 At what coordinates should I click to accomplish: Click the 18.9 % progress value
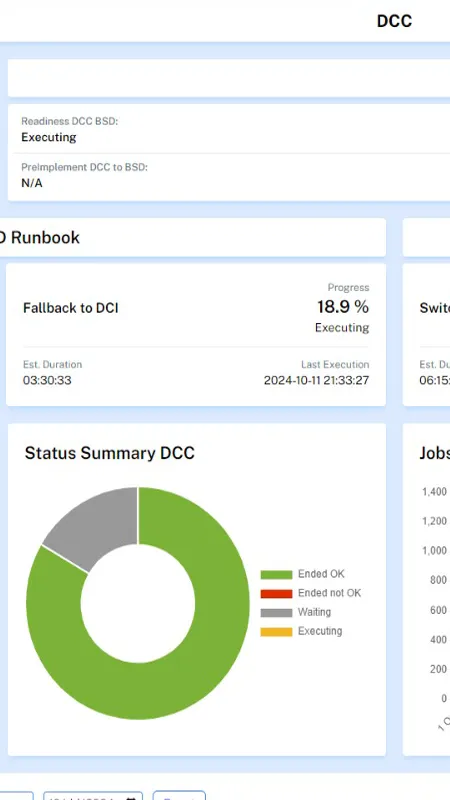pos(343,307)
